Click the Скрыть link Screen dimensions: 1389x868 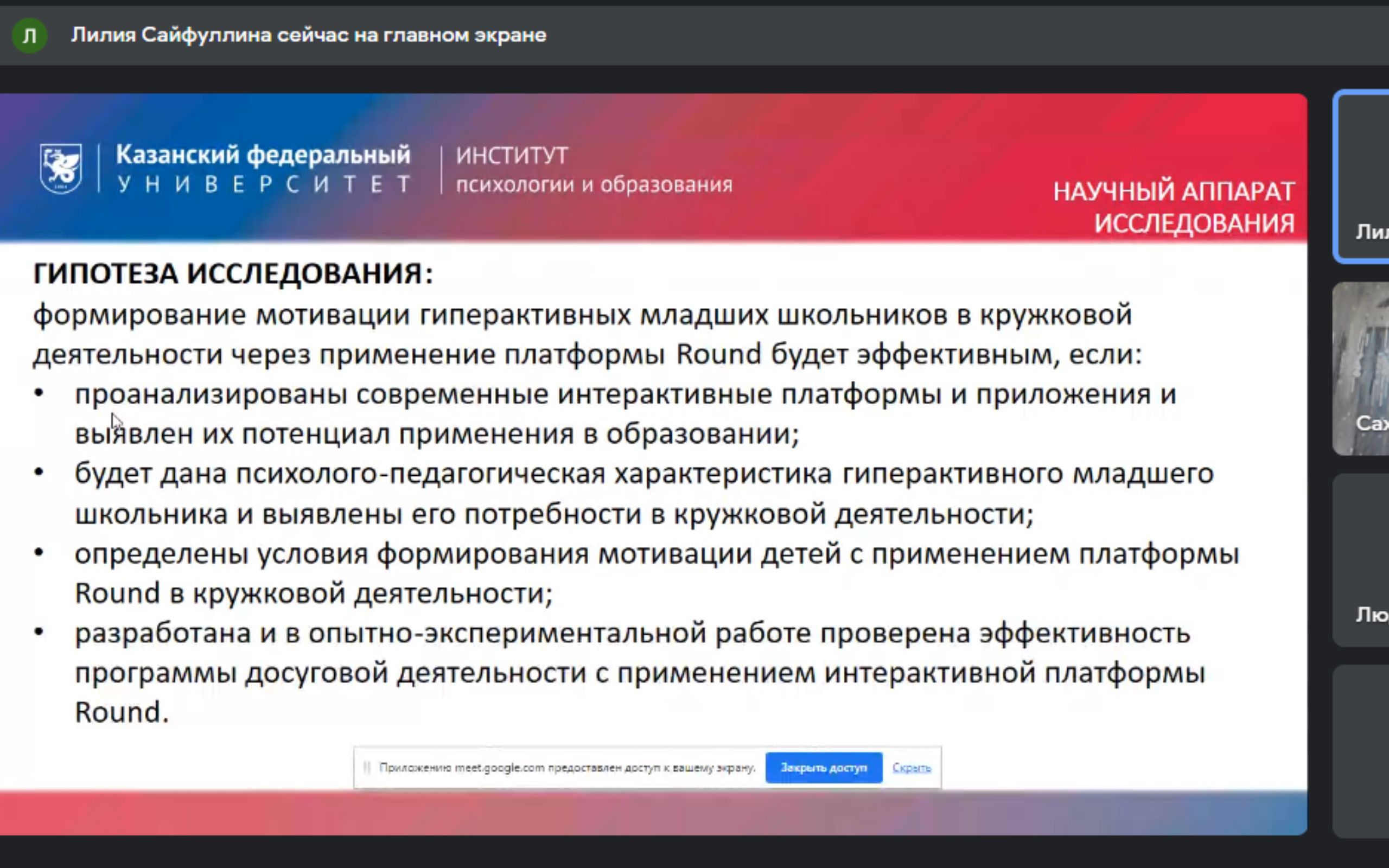[x=911, y=768]
